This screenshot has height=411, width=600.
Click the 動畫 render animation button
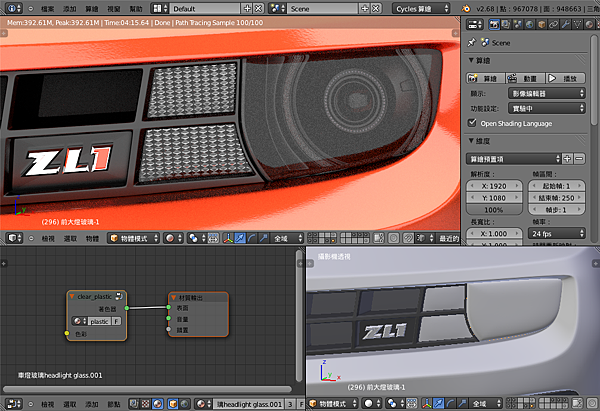click(x=526, y=78)
